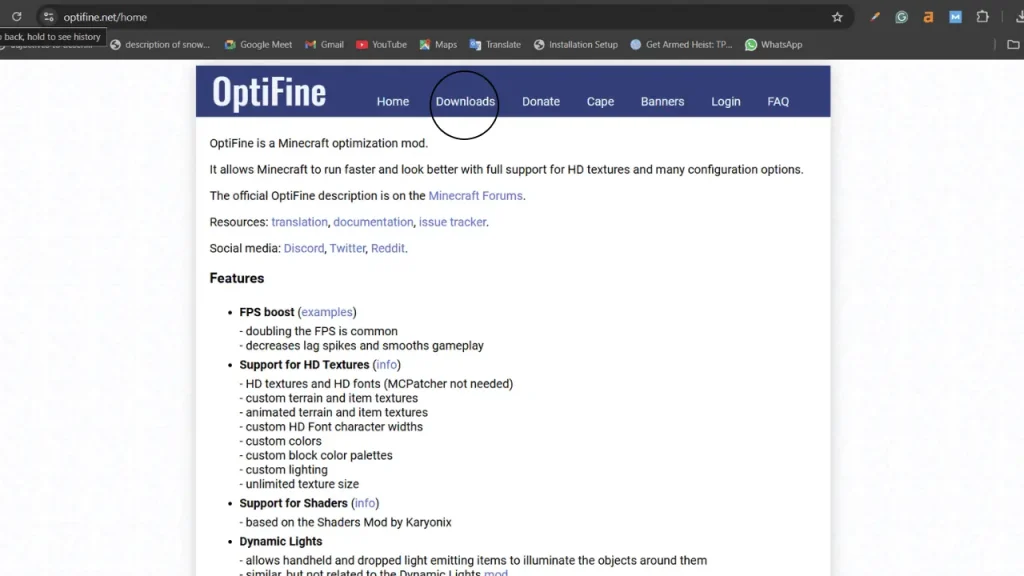Click 'custom colors' line
This screenshot has height=576, width=1024.
[x=281, y=441]
